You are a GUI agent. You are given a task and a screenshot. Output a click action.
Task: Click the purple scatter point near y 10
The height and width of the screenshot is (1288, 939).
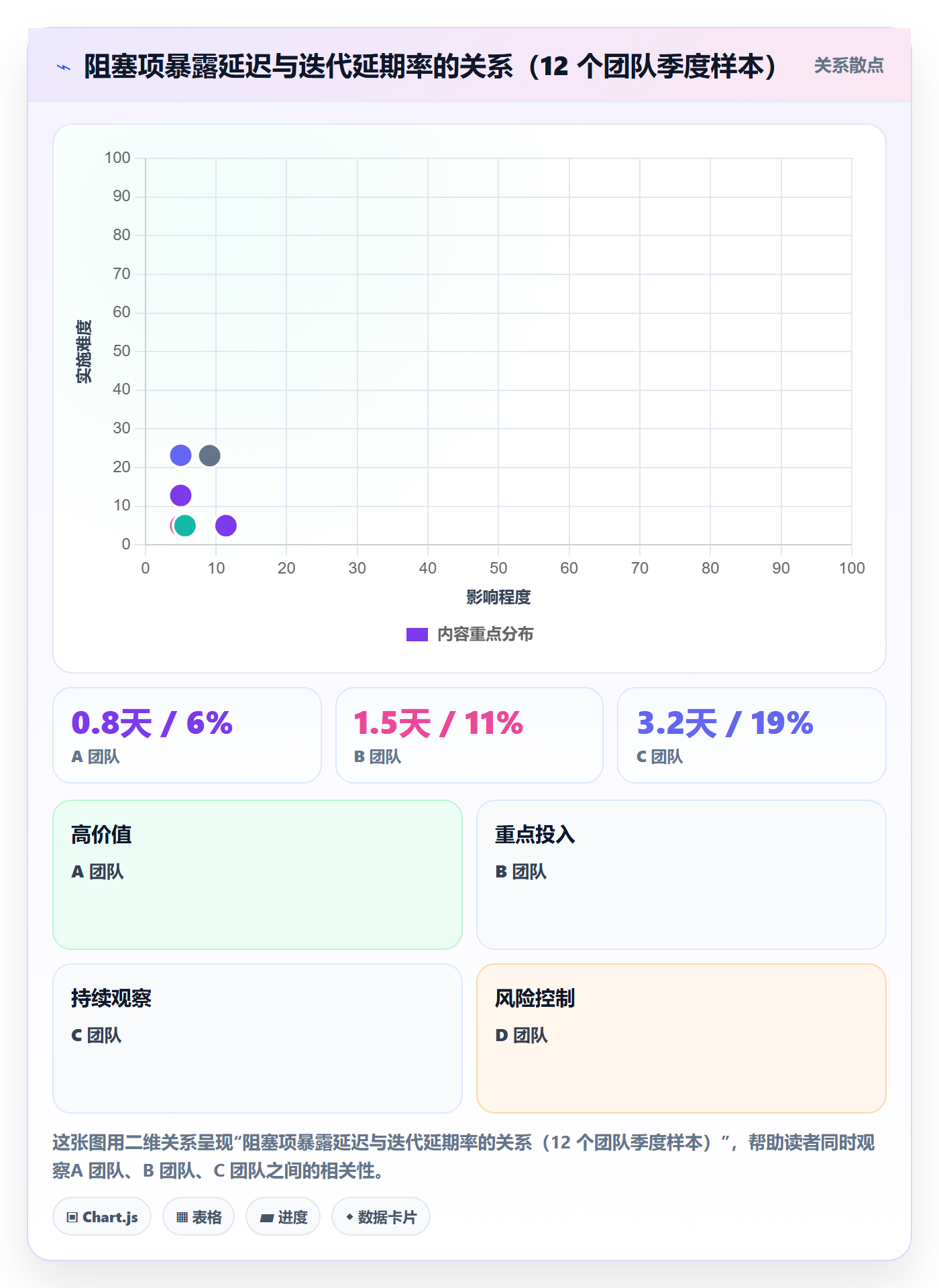coord(180,496)
